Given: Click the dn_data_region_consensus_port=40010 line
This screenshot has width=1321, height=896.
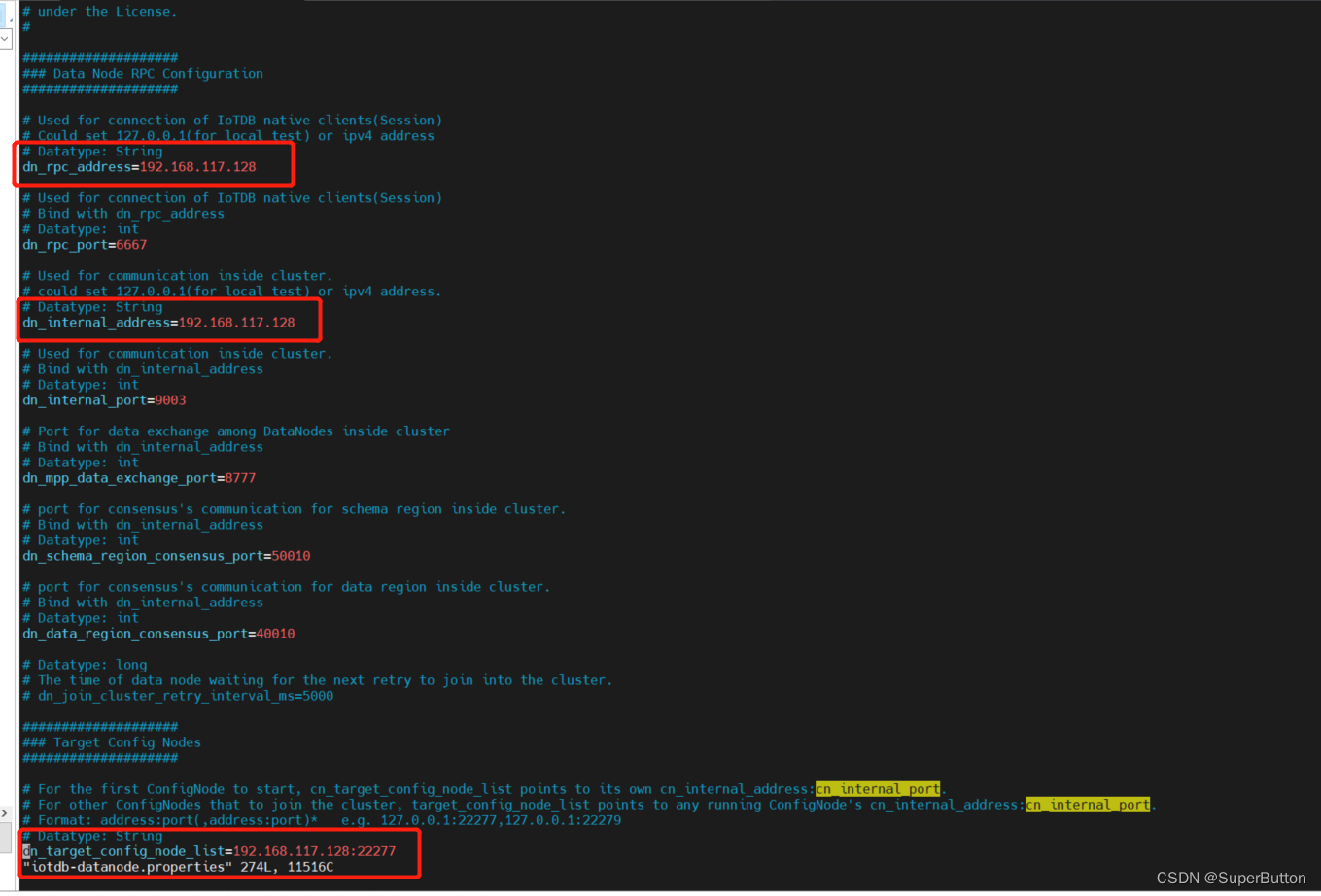Looking at the screenshot, I should (158, 634).
